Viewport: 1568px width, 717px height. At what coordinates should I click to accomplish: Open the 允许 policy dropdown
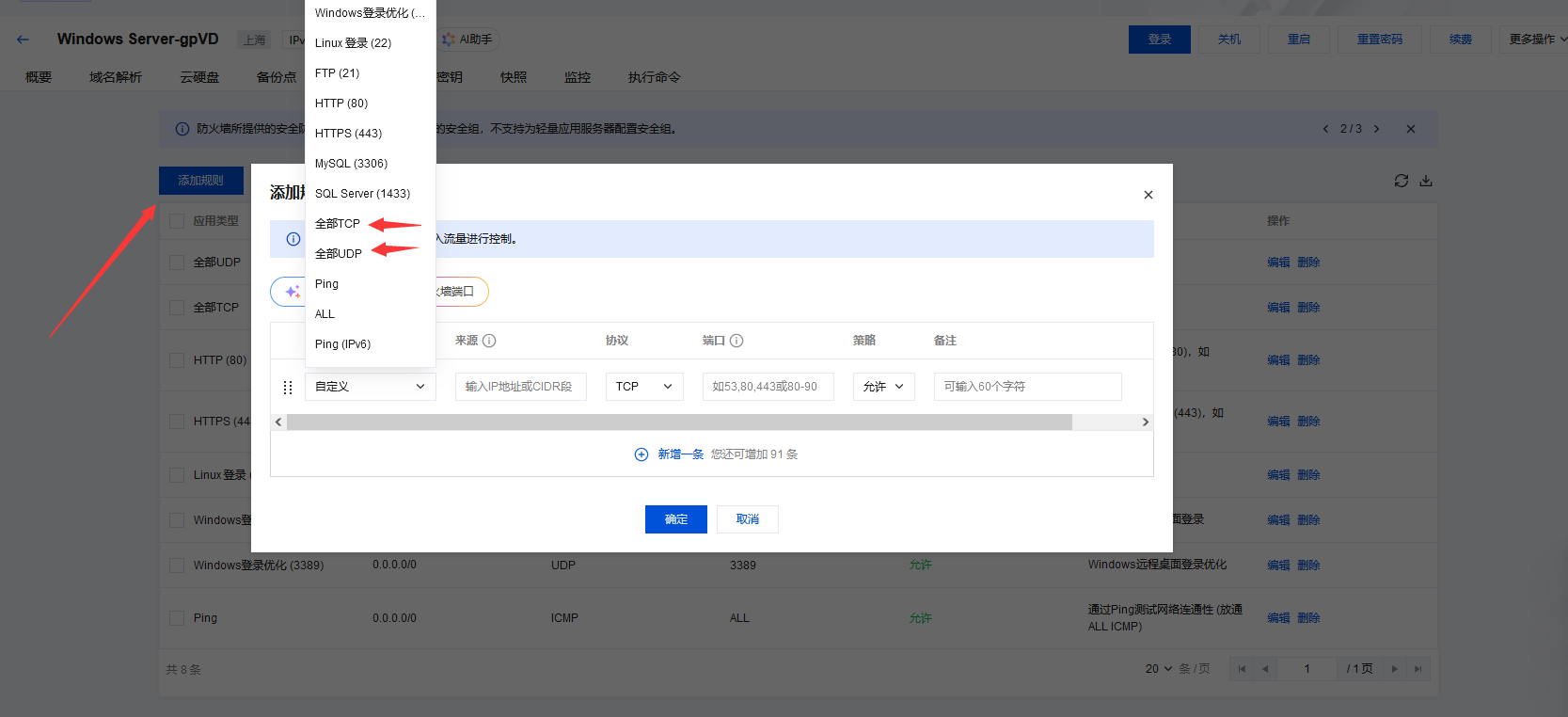point(884,387)
